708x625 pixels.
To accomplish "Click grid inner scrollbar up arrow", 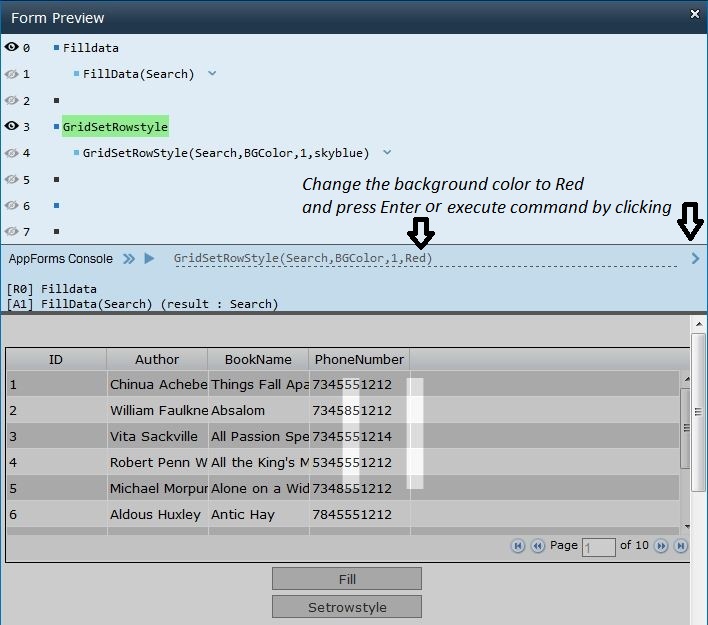I will pyautogui.click(x=687, y=379).
